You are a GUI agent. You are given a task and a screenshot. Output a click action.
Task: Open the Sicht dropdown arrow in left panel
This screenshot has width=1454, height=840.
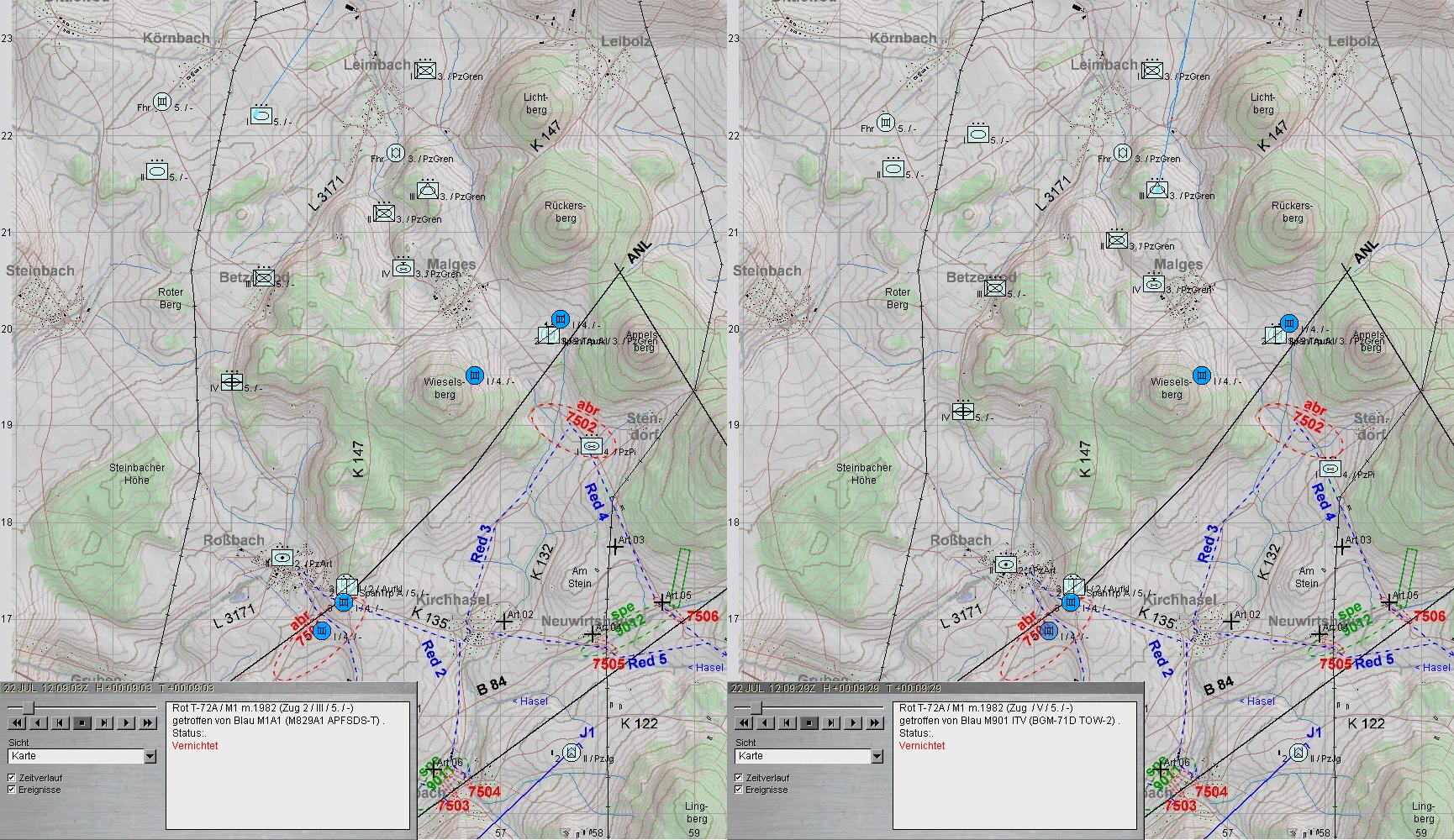click(150, 757)
